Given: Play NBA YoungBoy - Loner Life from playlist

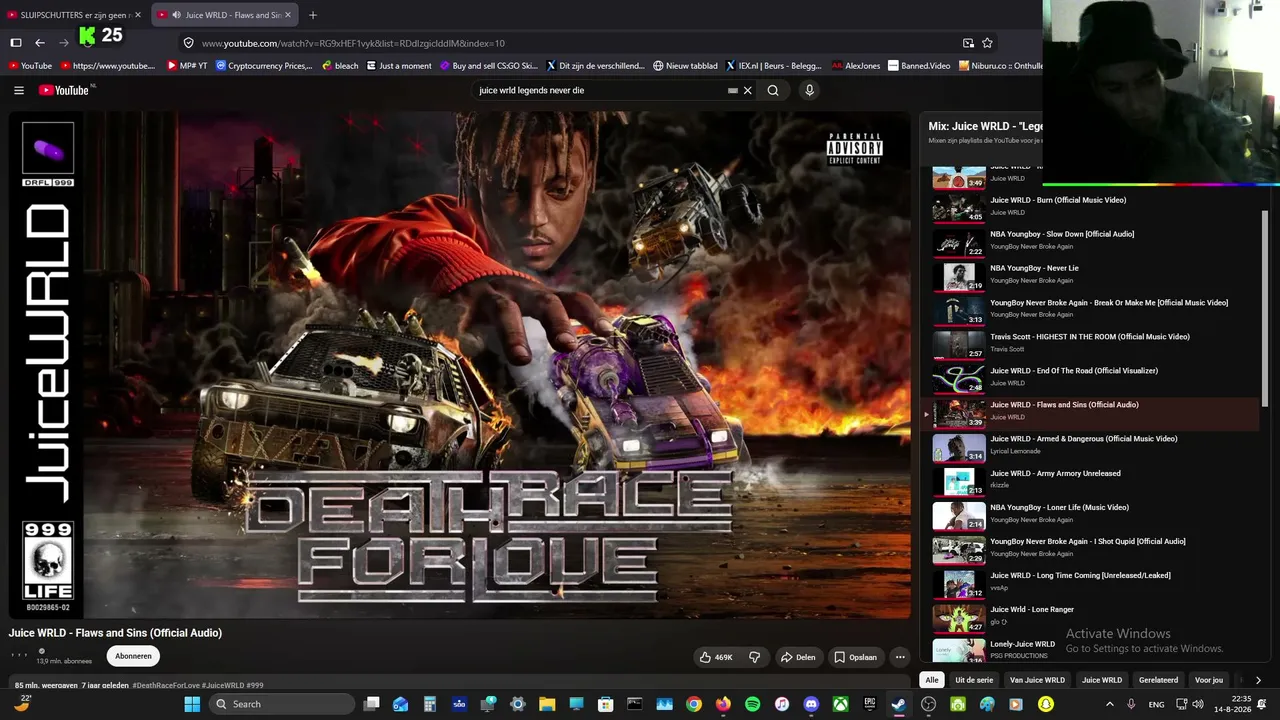Looking at the screenshot, I should [x=1093, y=514].
